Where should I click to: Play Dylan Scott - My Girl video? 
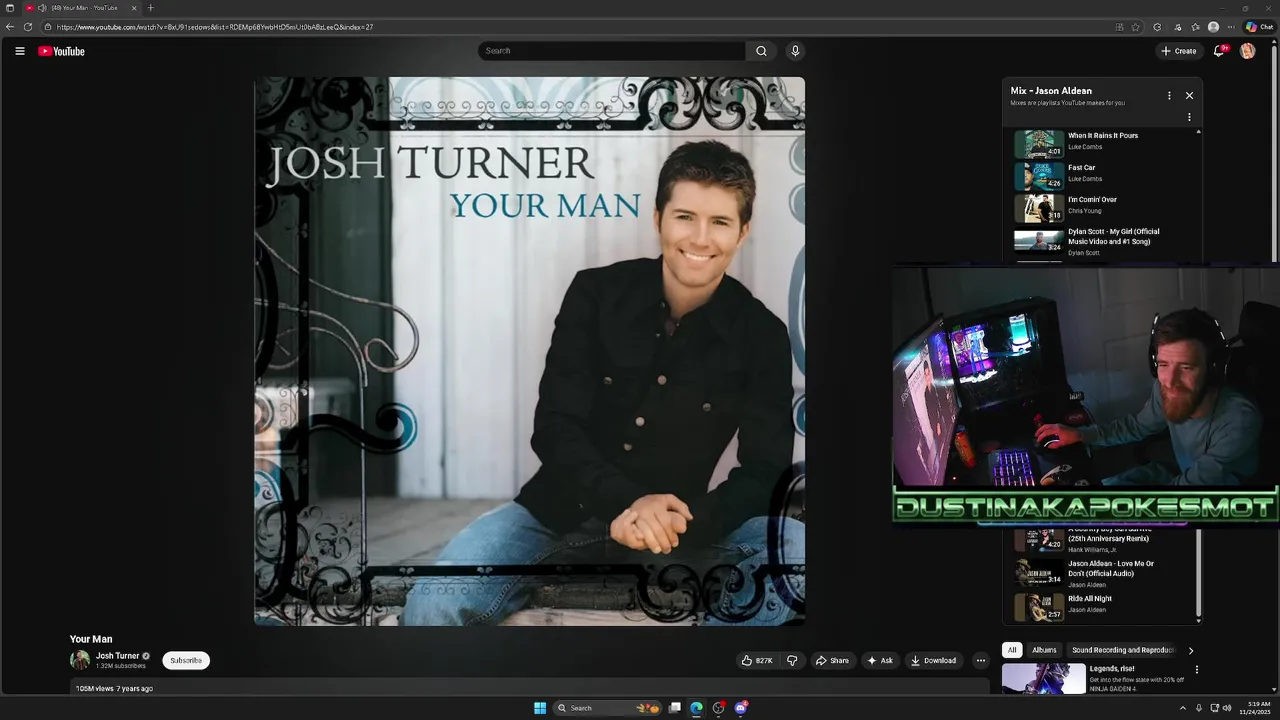[1113, 237]
